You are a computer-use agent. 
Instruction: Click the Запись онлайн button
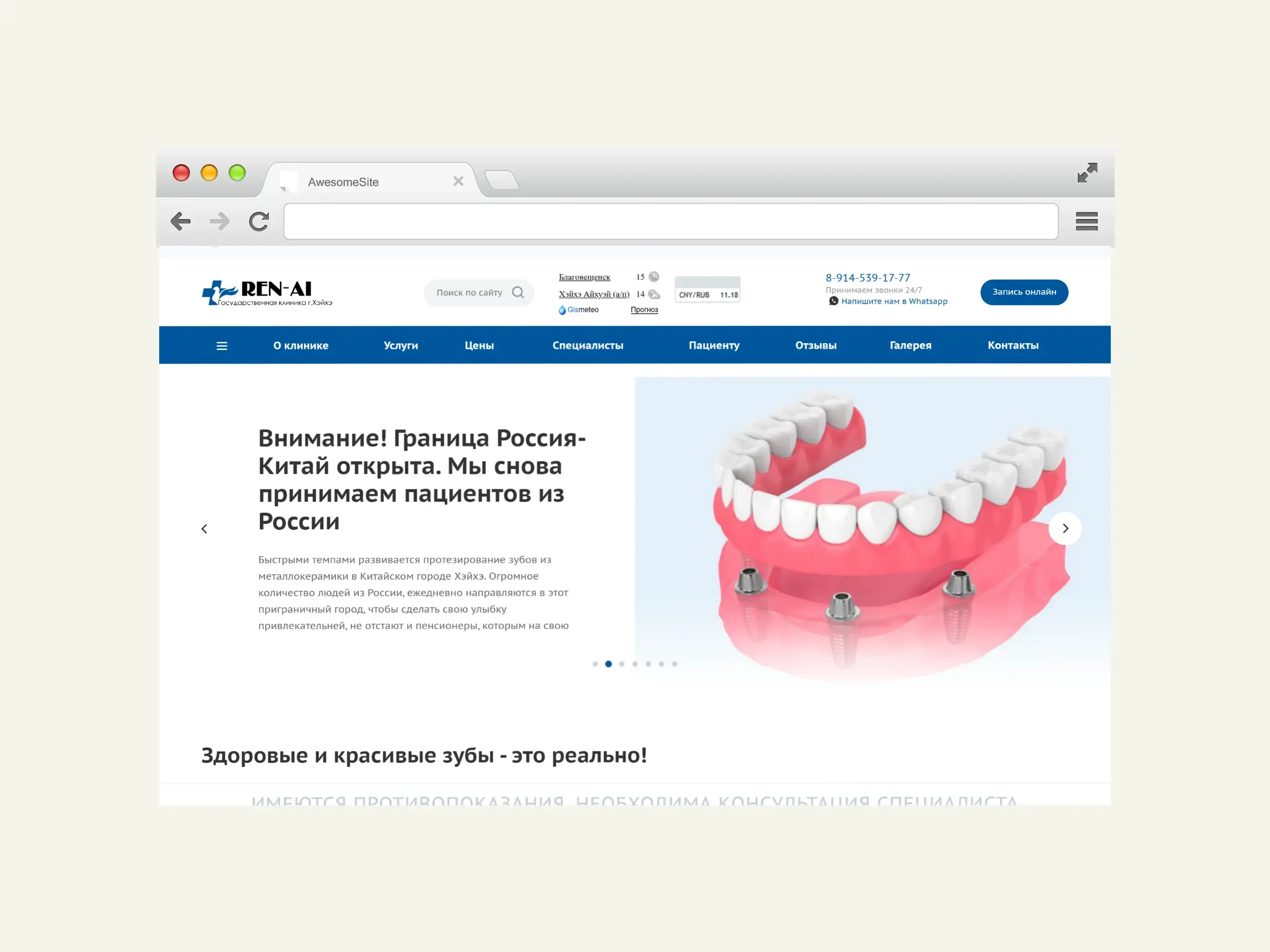click(x=1024, y=292)
